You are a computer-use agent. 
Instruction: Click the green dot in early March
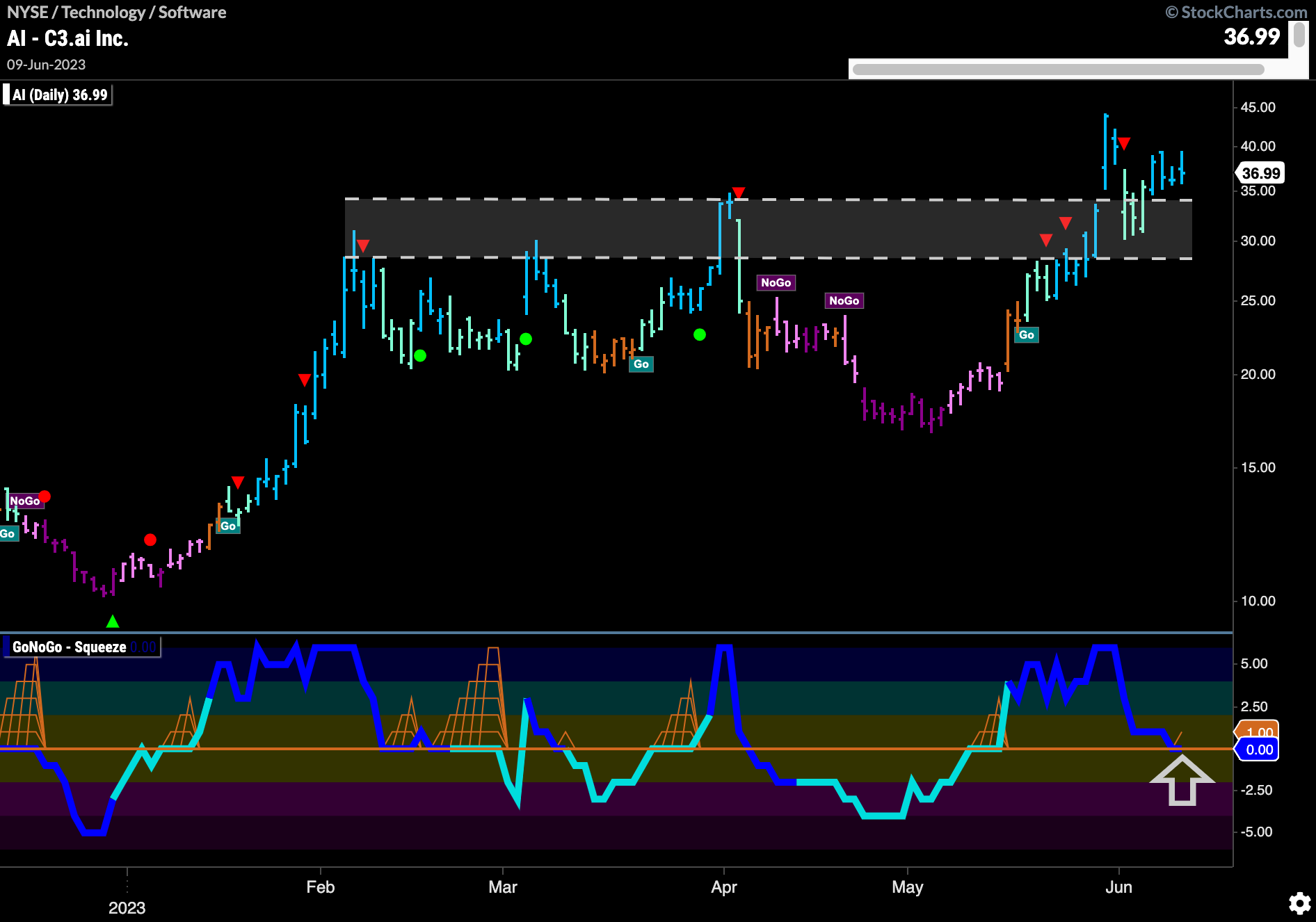tap(526, 339)
